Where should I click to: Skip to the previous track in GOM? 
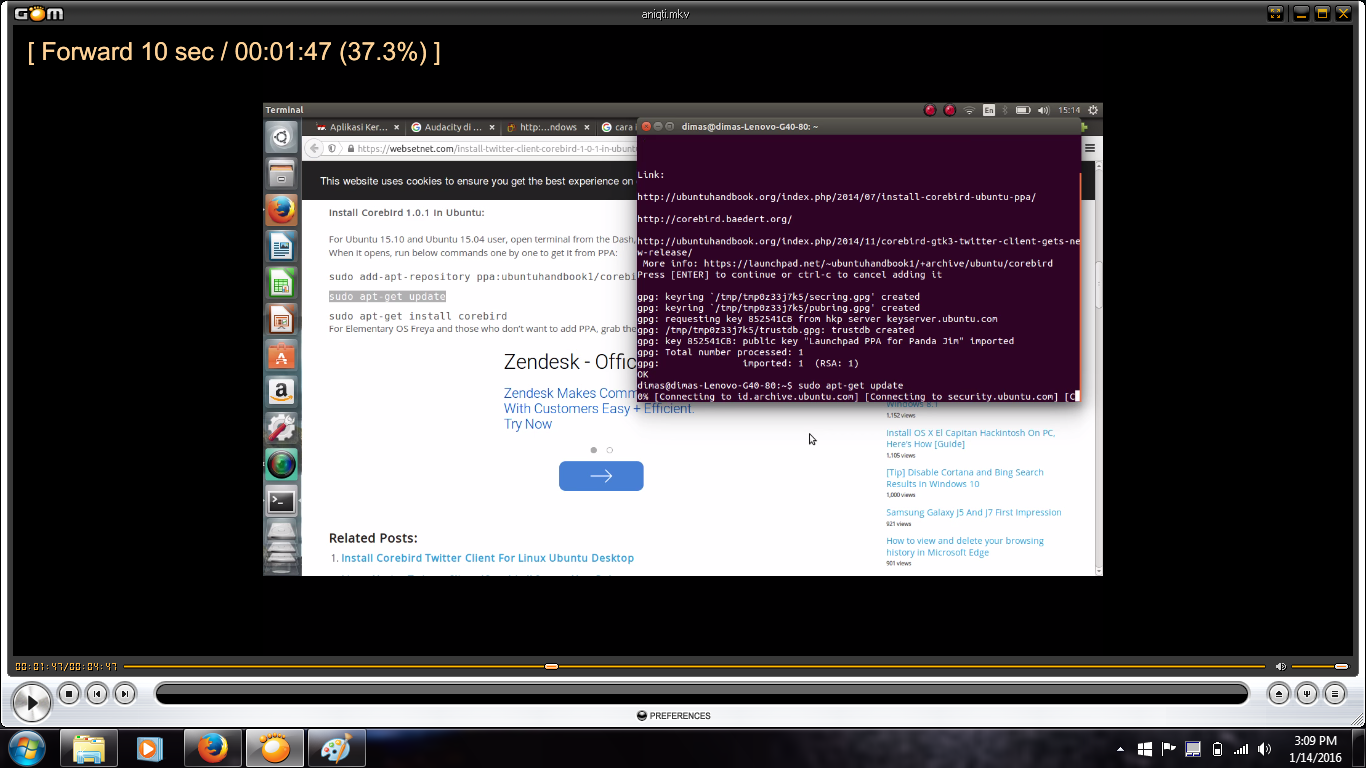tap(96, 693)
